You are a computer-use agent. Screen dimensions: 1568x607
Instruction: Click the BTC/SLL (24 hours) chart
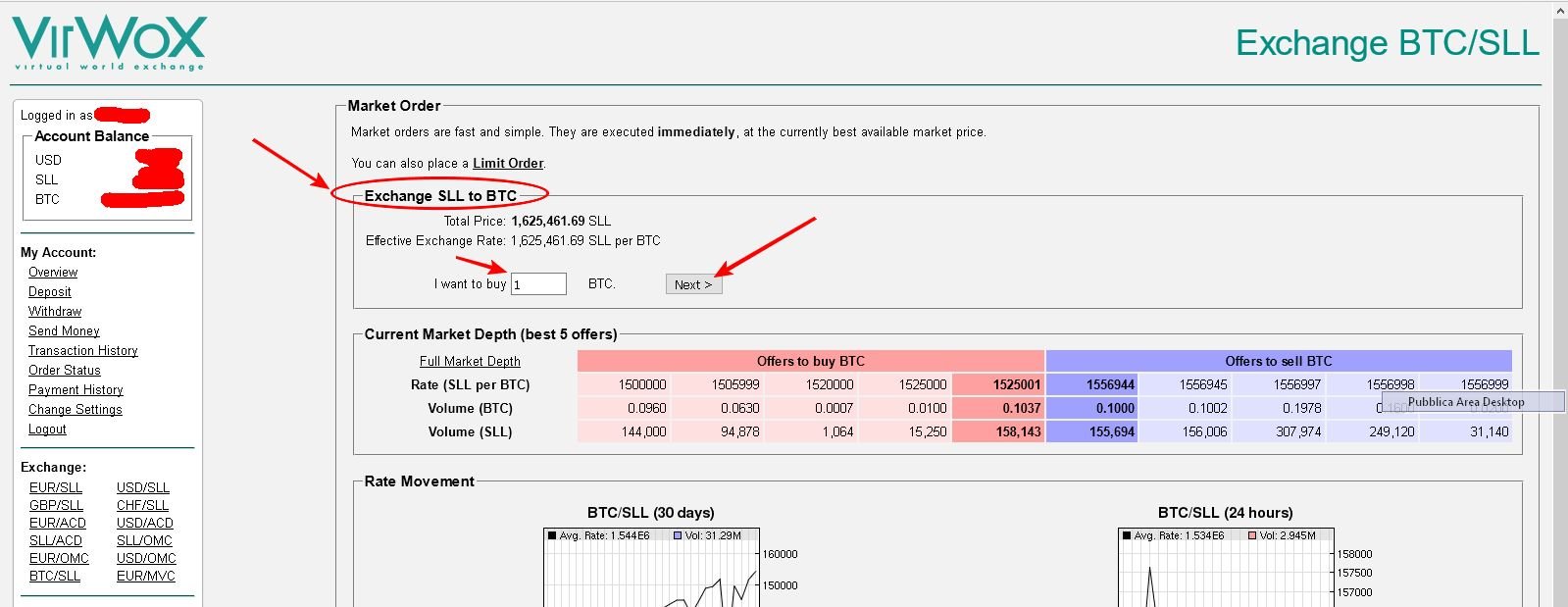pyautogui.click(x=1226, y=568)
